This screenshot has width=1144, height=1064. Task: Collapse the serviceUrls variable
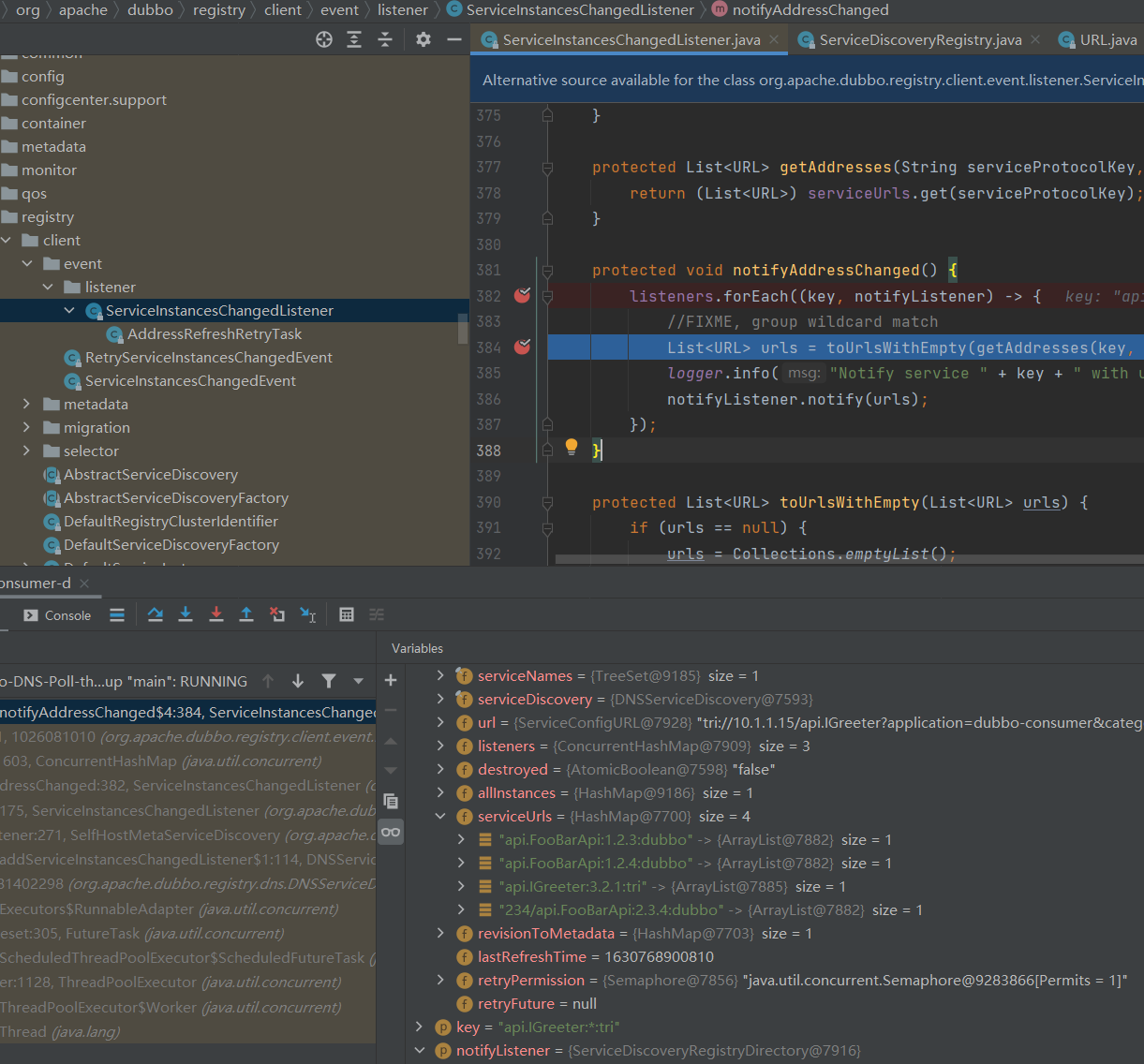click(440, 816)
